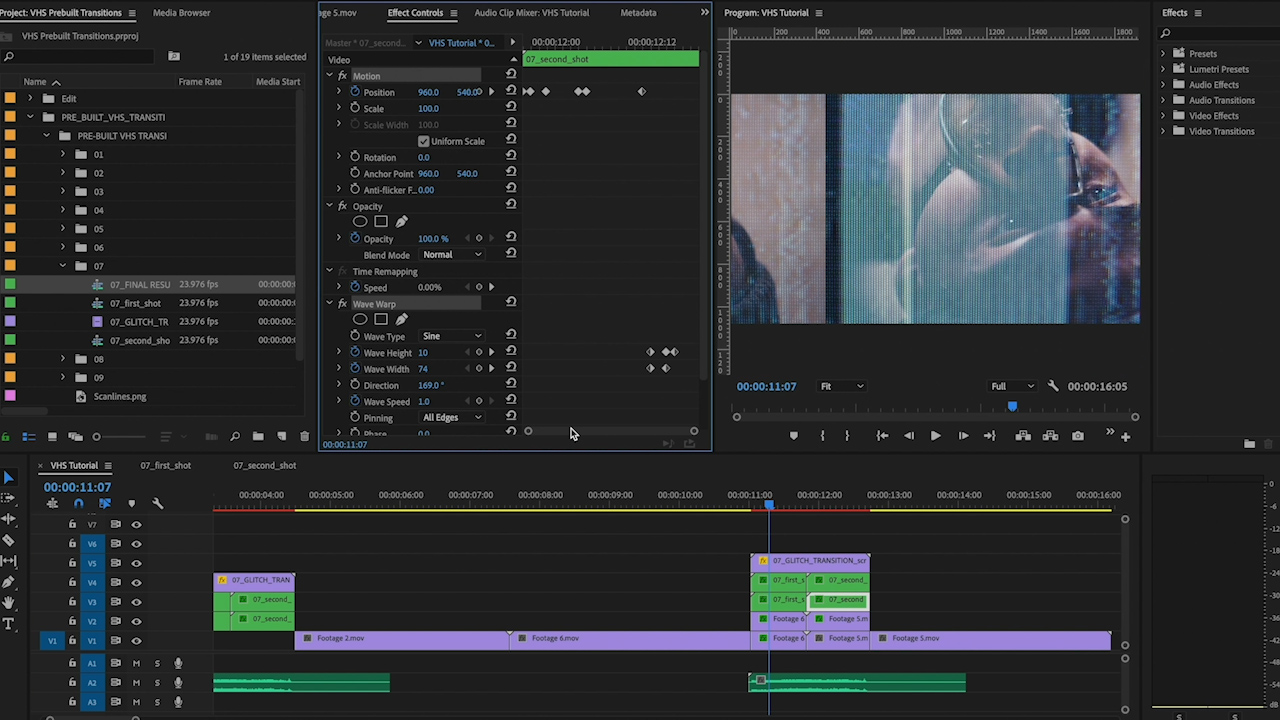Step forward one frame in Program monitor

(x=963, y=436)
